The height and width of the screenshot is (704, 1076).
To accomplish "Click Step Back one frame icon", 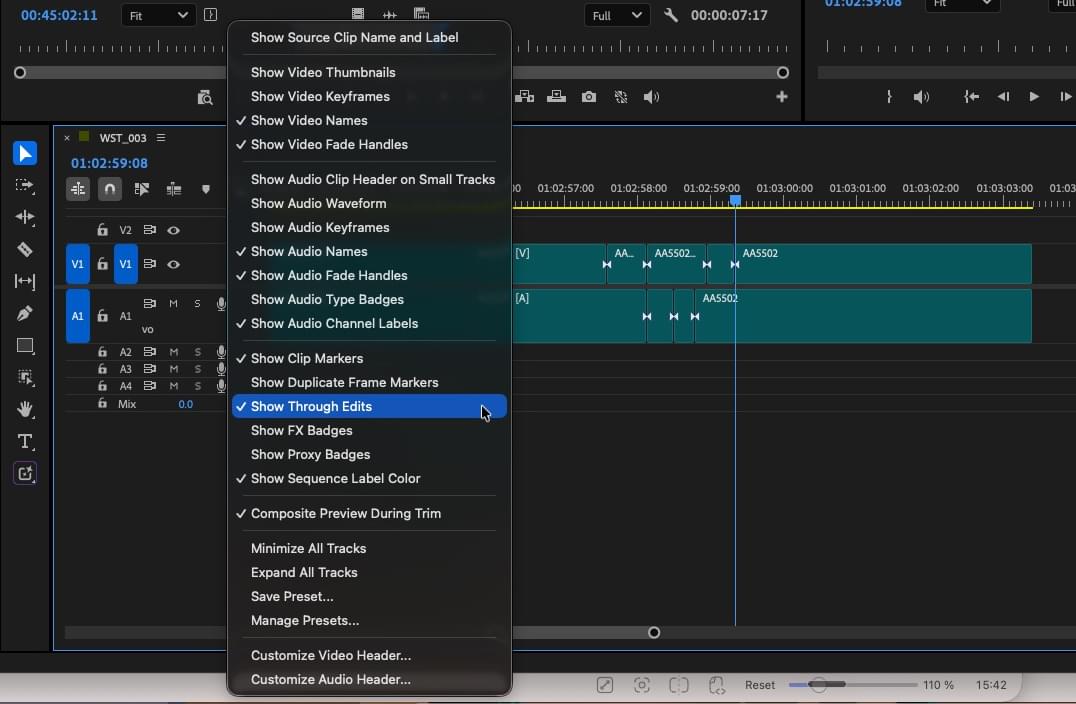I will click(x=1003, y=97).
